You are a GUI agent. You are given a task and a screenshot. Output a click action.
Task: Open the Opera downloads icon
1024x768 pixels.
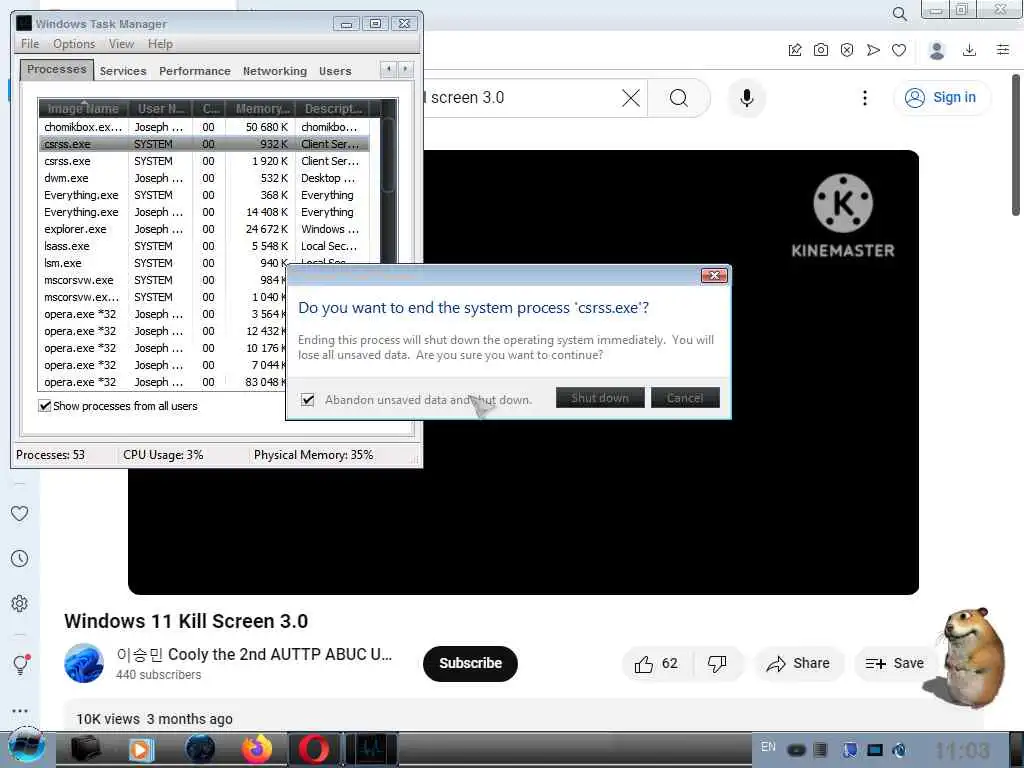click(969, 50)
